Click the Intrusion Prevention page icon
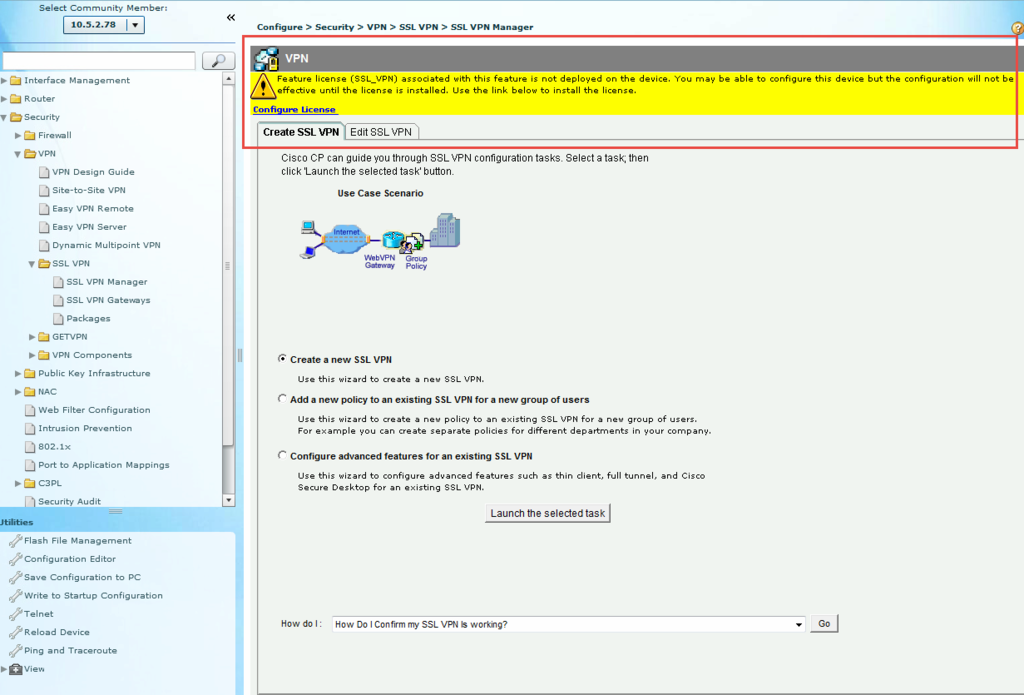This screenshot has width=1024, height=695. (29, 428)
